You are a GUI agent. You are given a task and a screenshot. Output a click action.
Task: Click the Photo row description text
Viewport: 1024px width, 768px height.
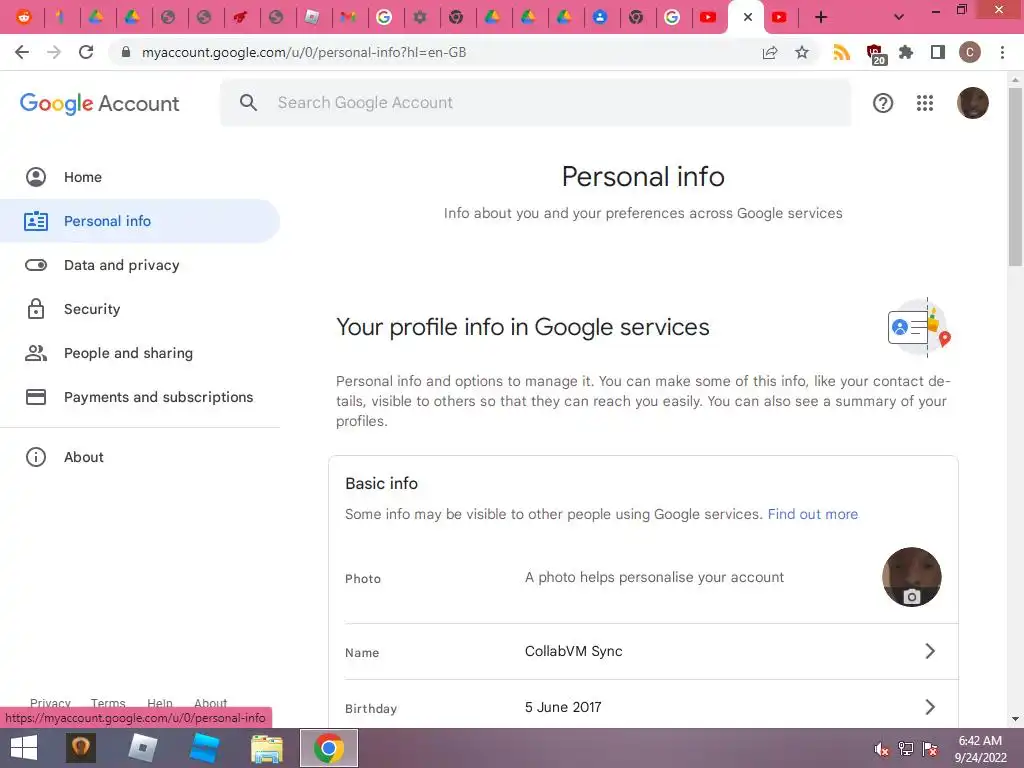[x=654, y=577]
